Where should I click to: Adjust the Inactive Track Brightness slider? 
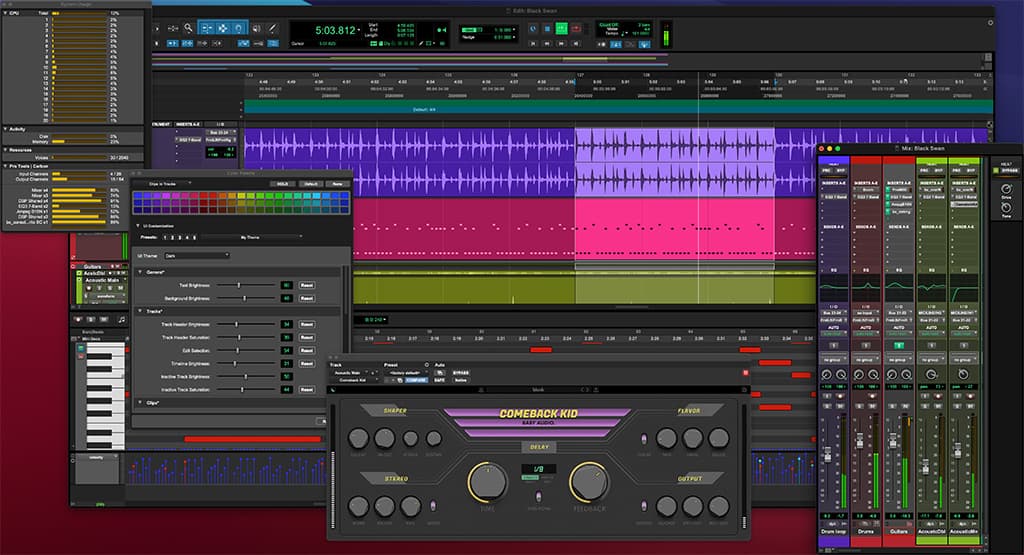click(x=246, y=377)
